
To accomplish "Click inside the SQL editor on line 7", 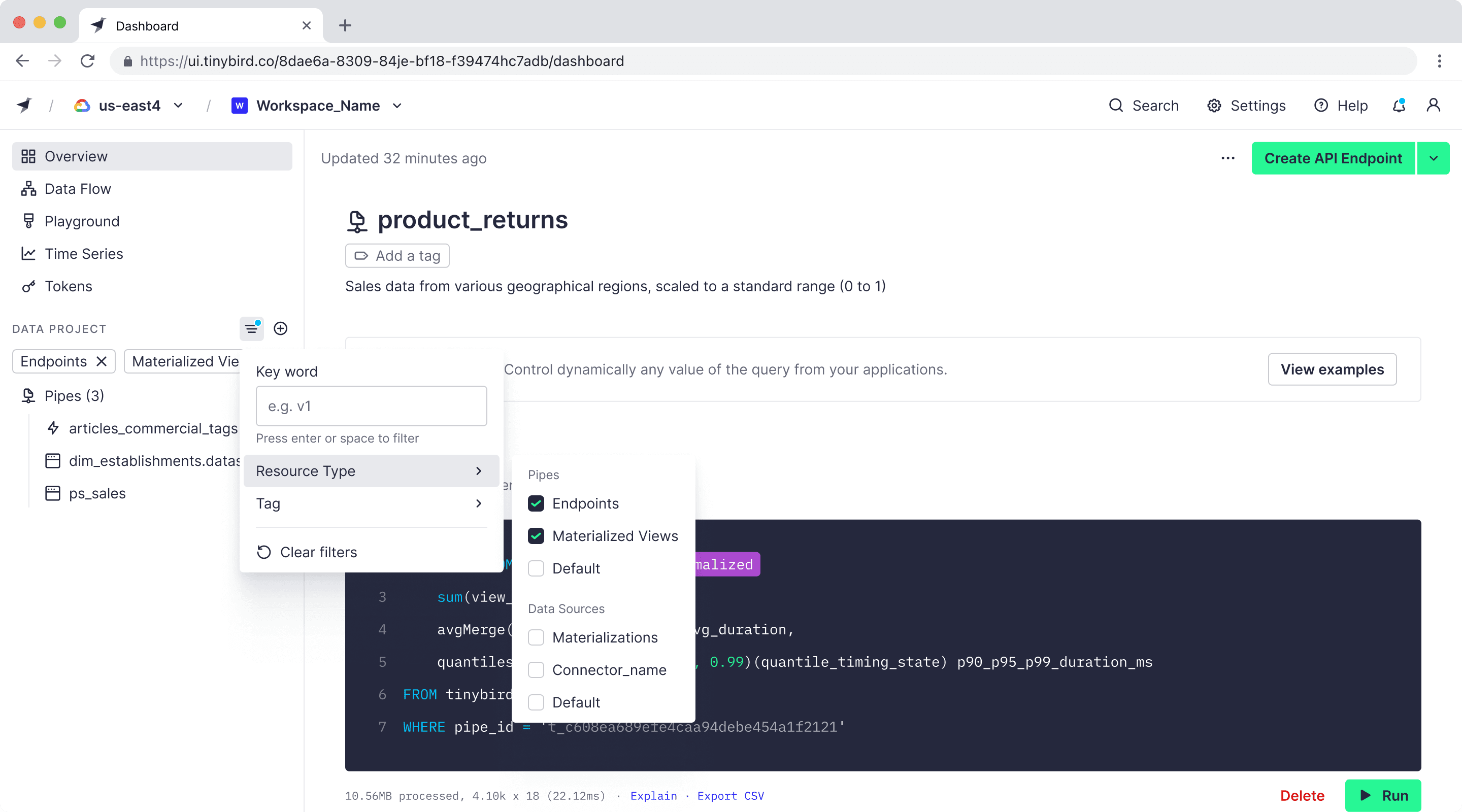I will (624, 727).
